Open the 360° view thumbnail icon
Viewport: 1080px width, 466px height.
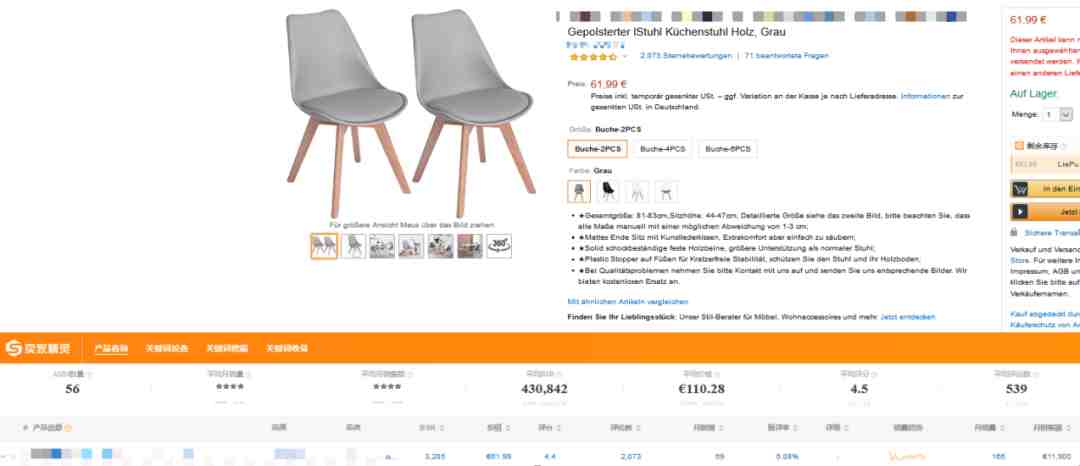(499, 245)
